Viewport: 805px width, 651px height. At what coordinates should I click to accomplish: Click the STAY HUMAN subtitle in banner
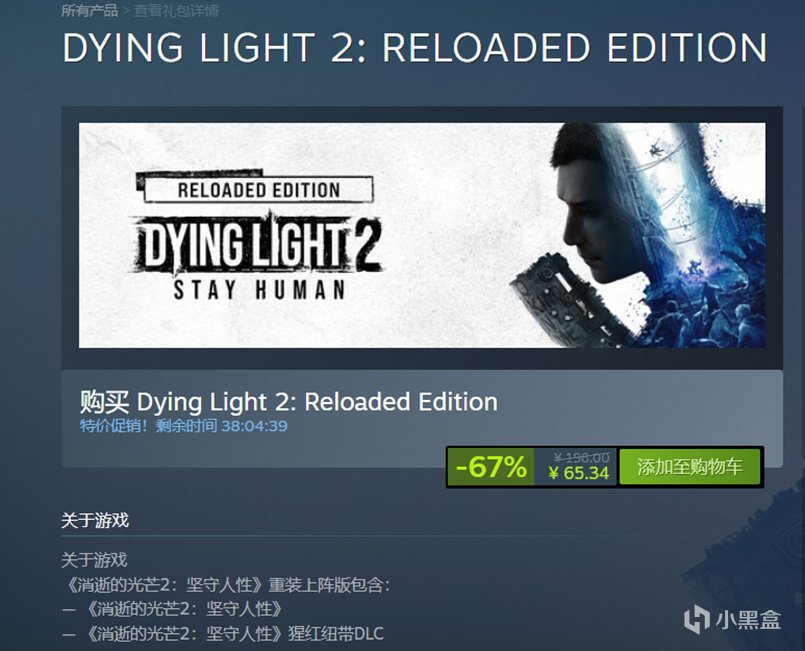[259, 290]
